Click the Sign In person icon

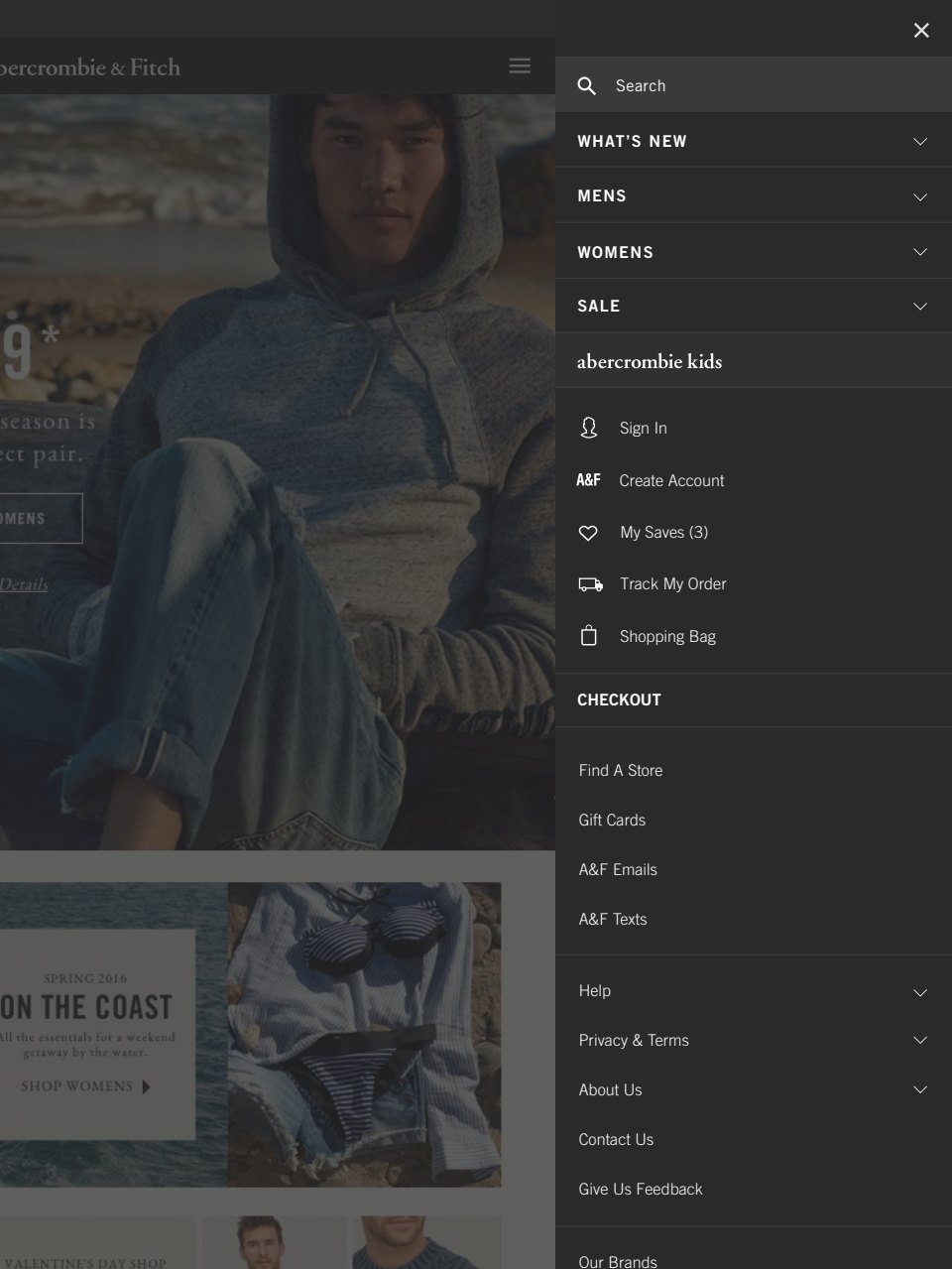tap(589, 428)
